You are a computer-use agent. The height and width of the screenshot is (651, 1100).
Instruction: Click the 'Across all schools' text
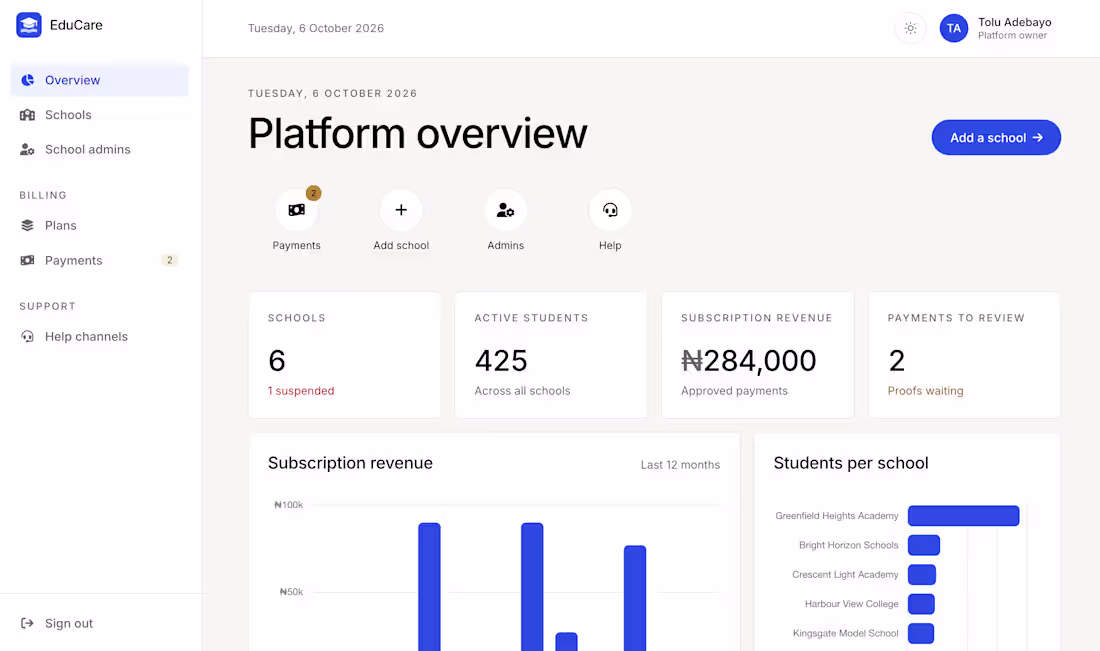(x=522, y=391)
